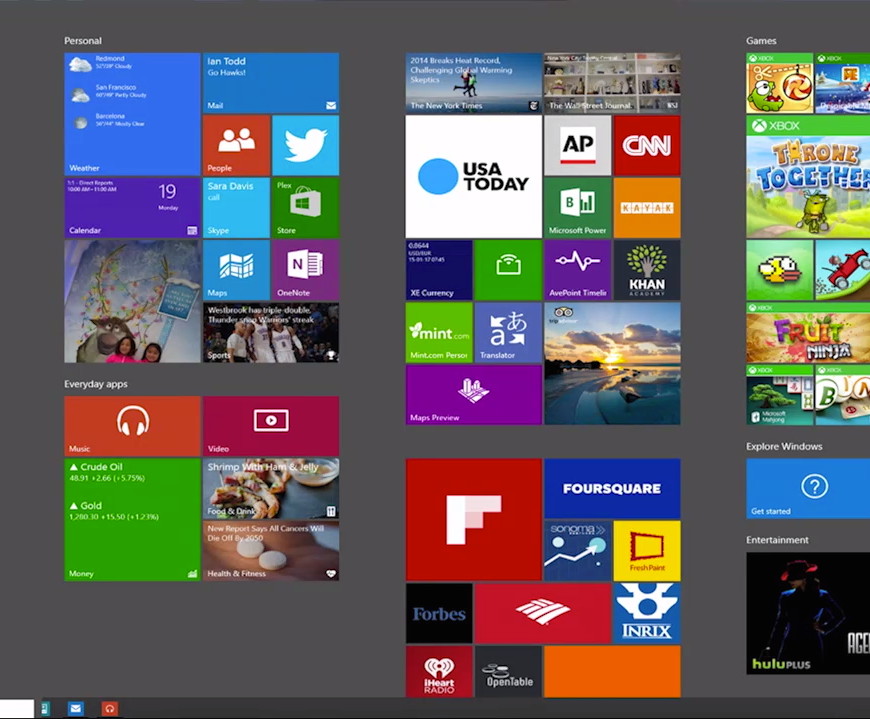Open the Translator app tile
The image size is (870, 719).
508,332
